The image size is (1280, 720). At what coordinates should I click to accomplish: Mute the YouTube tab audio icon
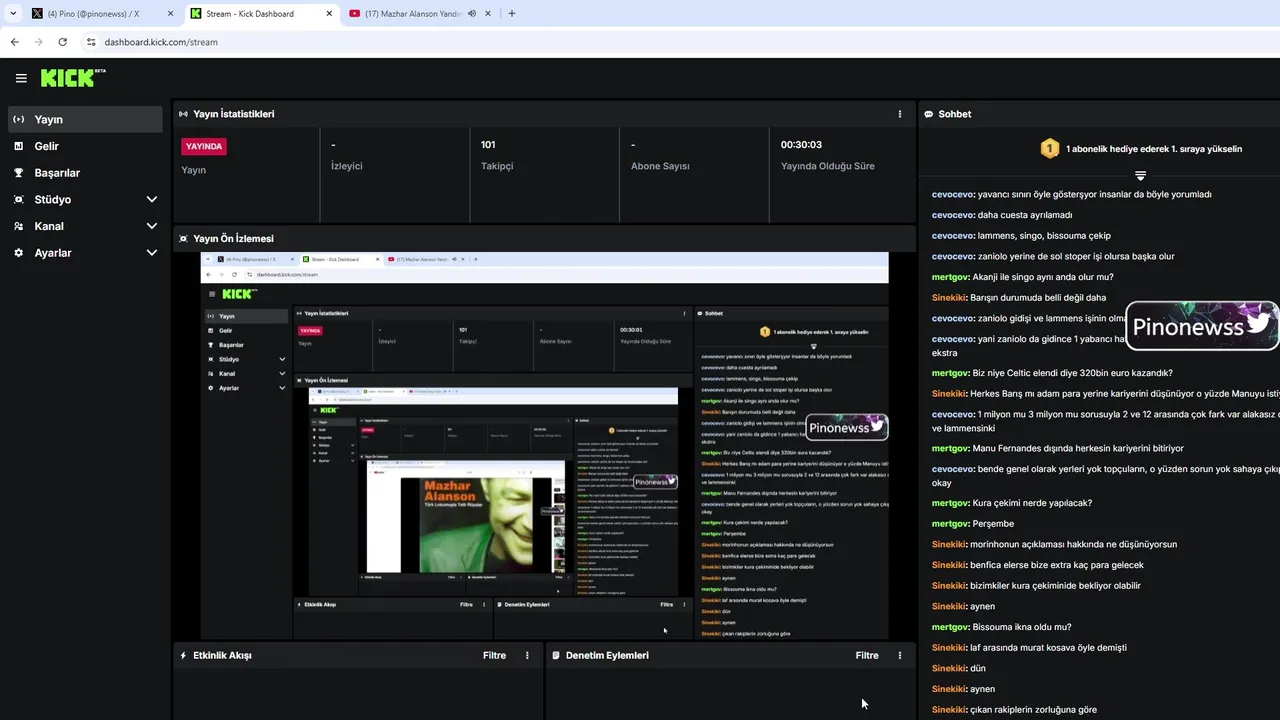click(471, 14)
